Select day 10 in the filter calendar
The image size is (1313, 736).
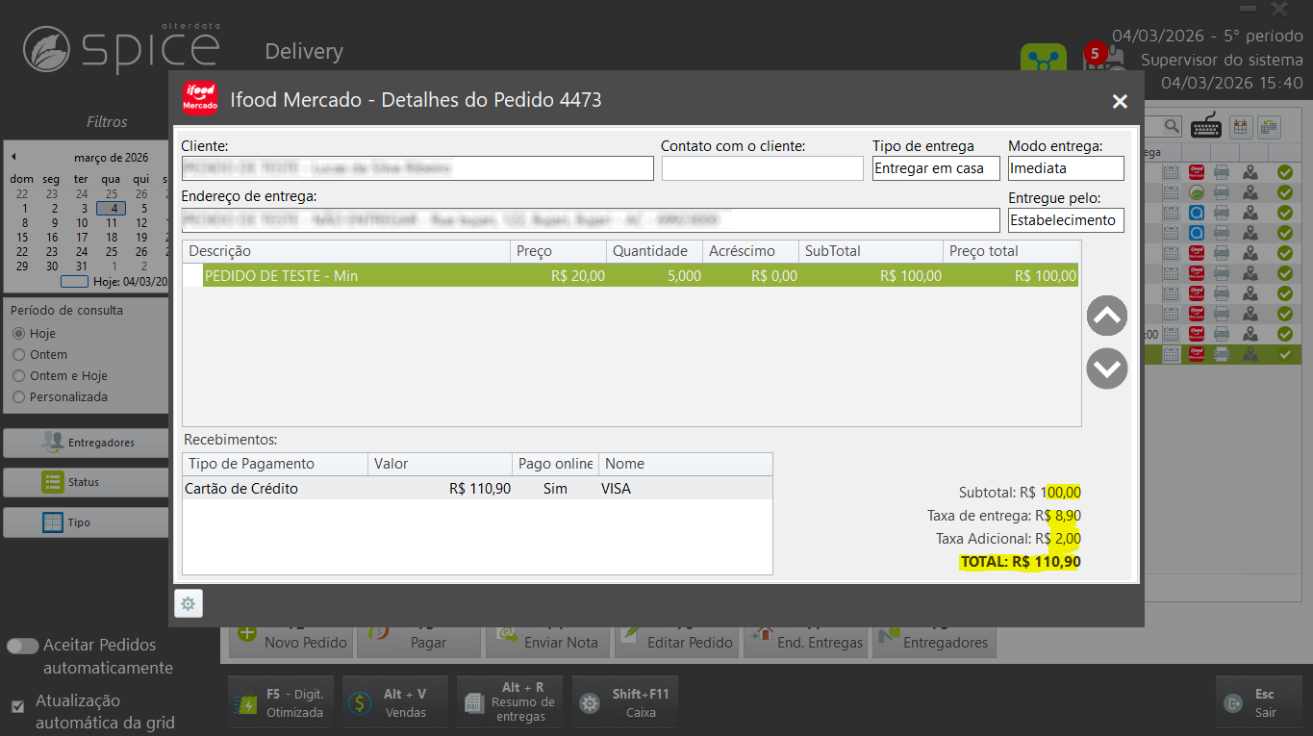click(82, 223)
